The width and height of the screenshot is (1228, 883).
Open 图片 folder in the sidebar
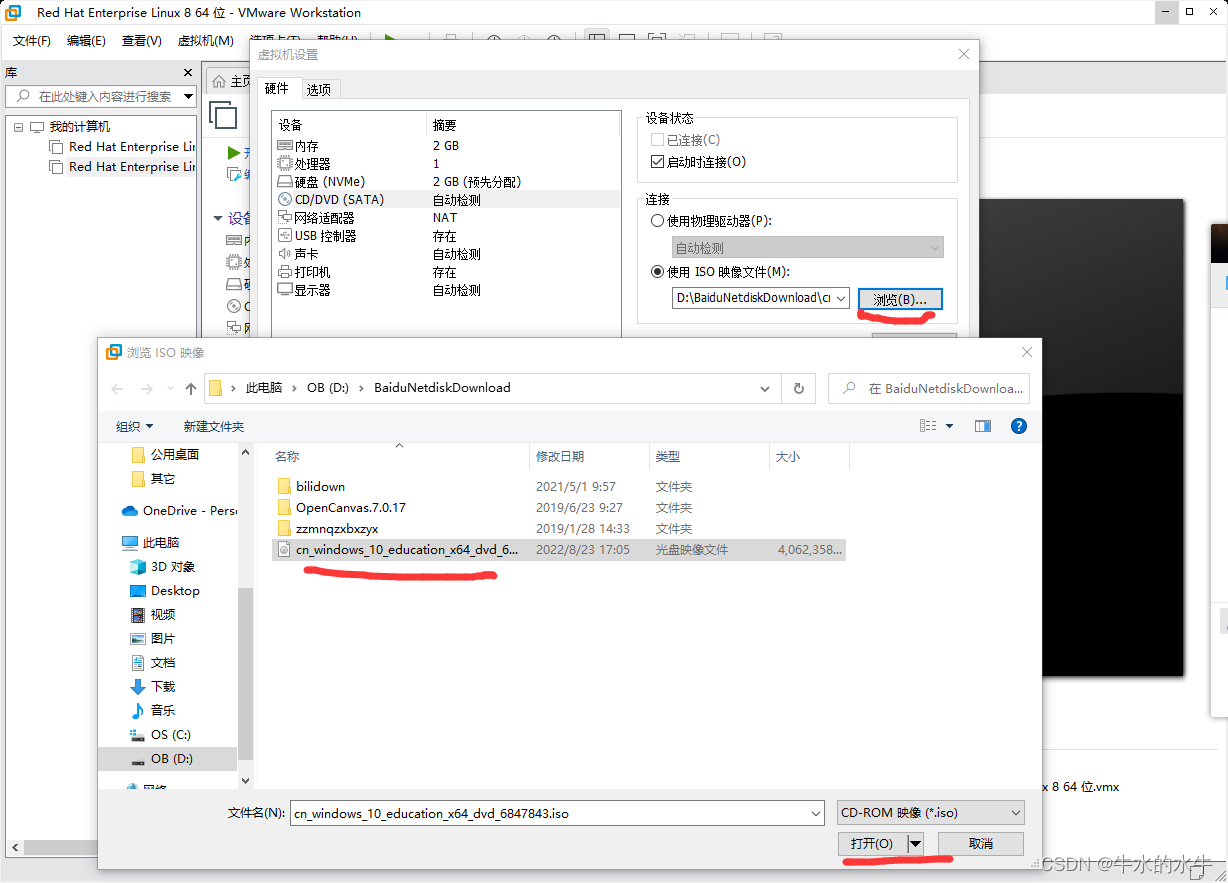coord(153,639)
